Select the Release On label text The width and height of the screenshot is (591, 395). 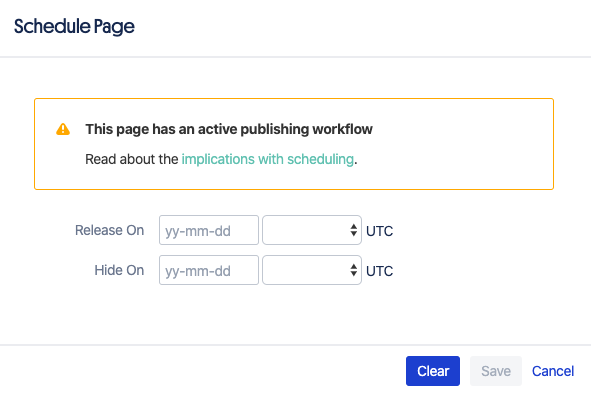click(x=109, y=230)
